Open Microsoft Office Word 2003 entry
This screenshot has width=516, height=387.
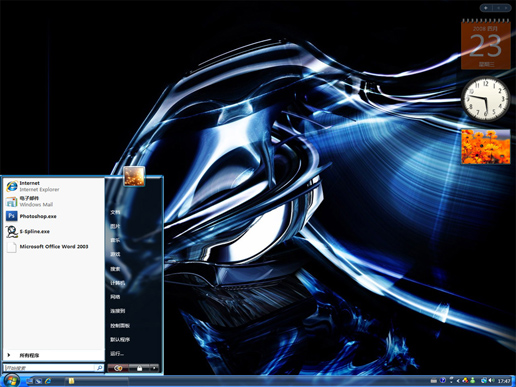pyautogui.click(x=53, y=247)
